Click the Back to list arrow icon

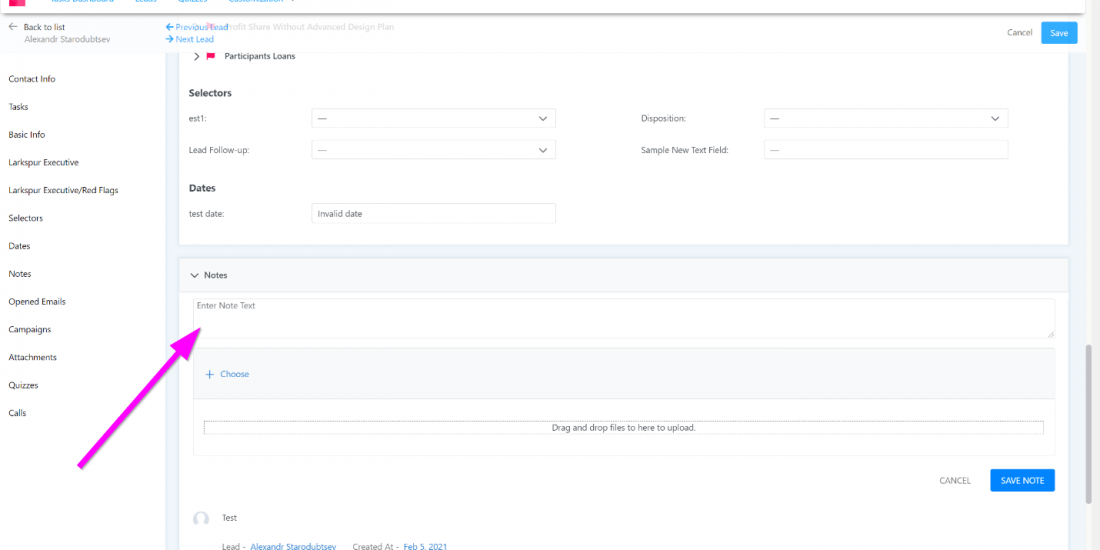coord(13,27)
